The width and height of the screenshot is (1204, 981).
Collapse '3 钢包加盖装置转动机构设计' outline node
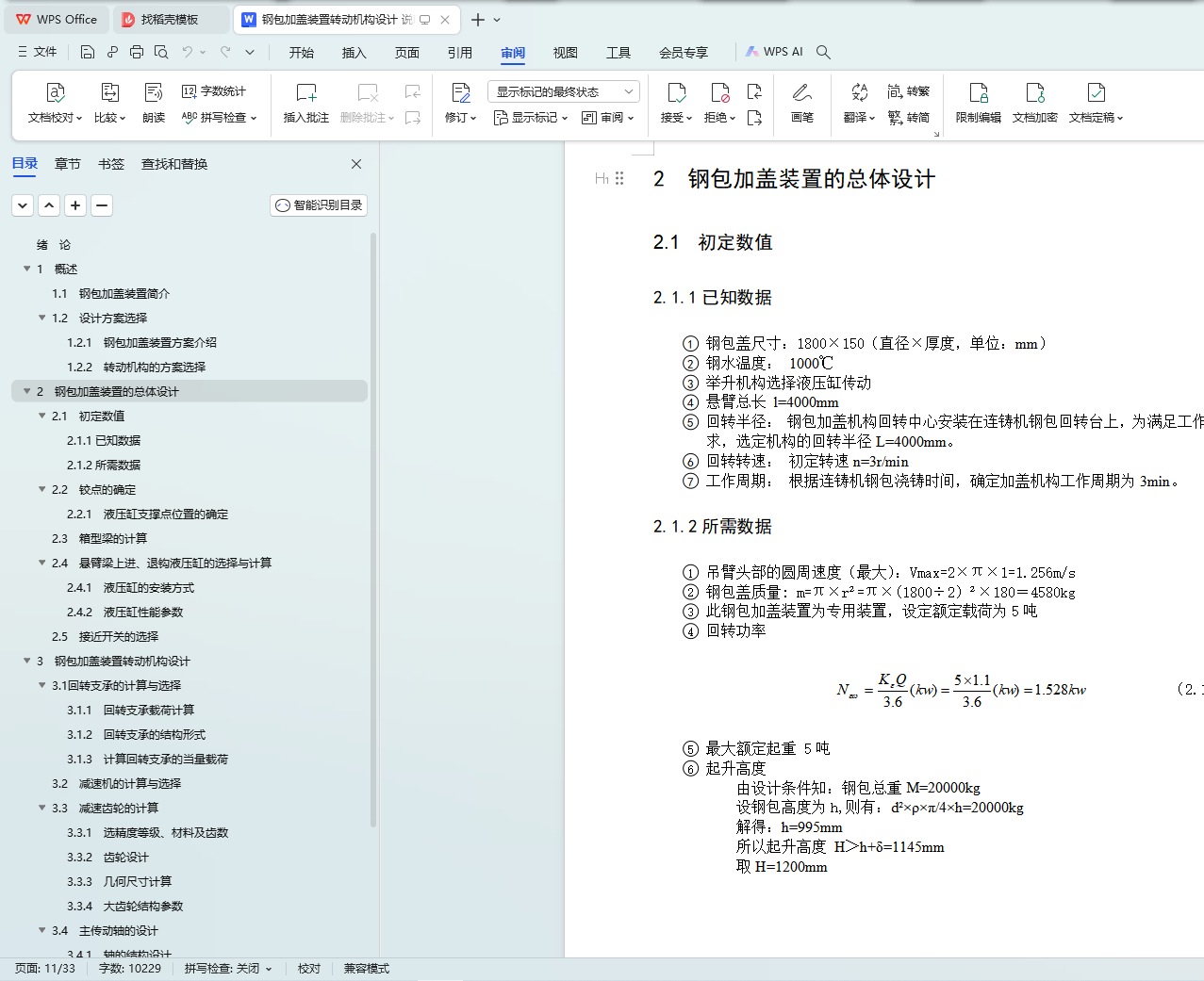point(27,661)
